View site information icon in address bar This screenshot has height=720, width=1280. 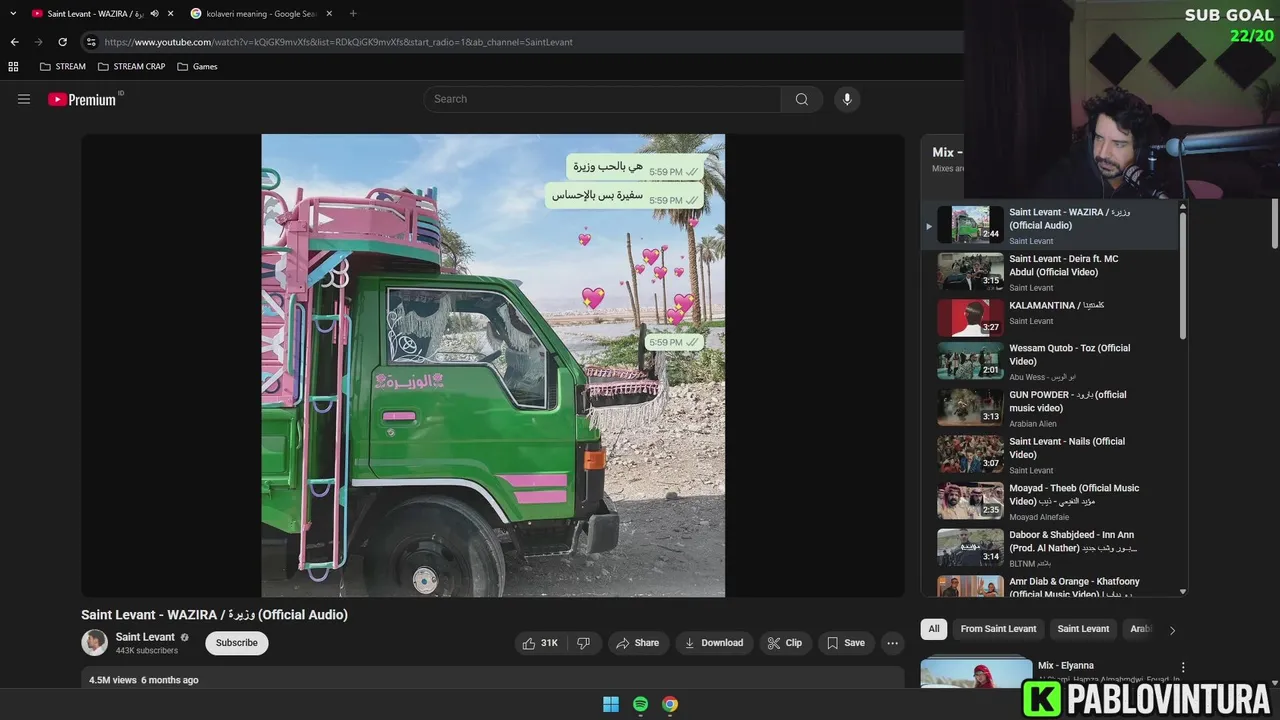(91, 42)
